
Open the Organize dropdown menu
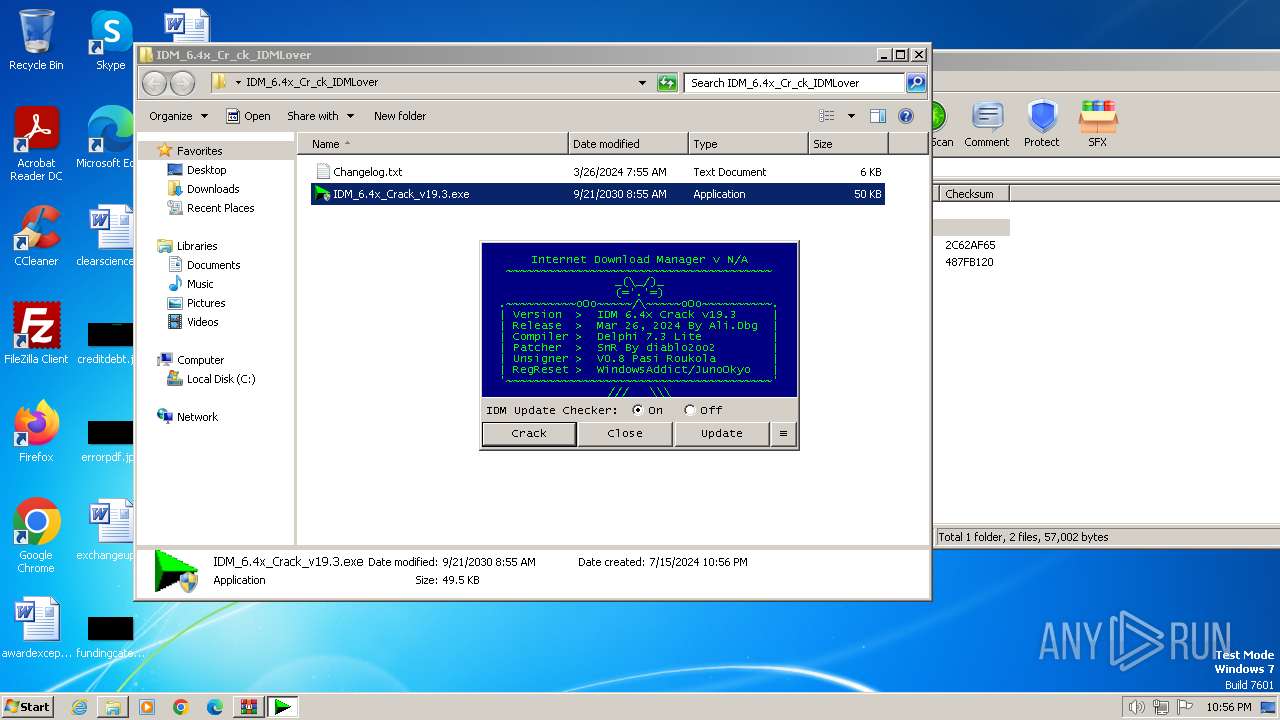coord(178,116)
